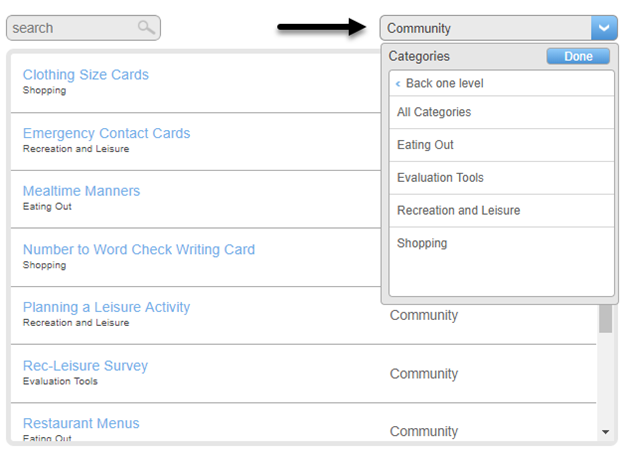This screenshot has width=624, height=453.
Task: Click the Done button
Action: tap(578, 56)
